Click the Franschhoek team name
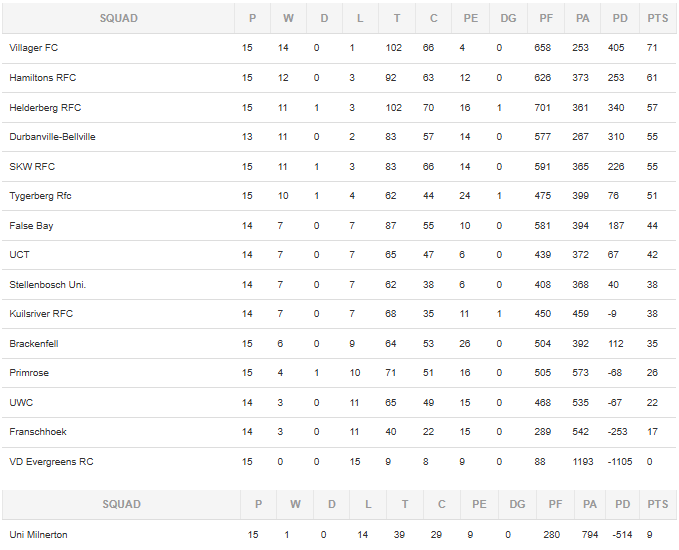 pyautogui.click(x=38, y=432)
